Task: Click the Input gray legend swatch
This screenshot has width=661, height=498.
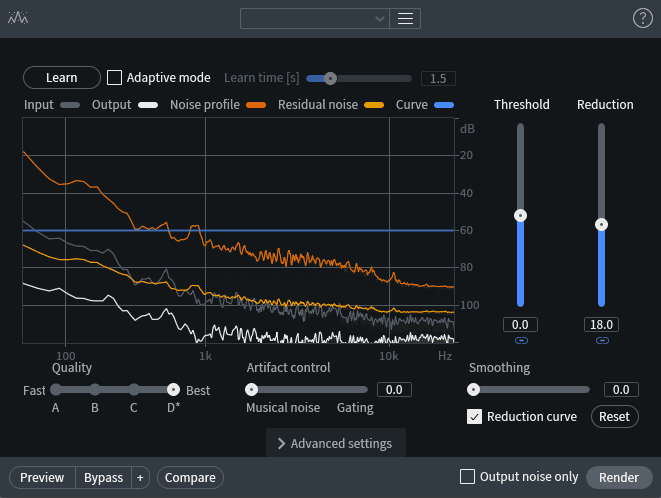Action: pyautogui.click(x=70, y=105)
